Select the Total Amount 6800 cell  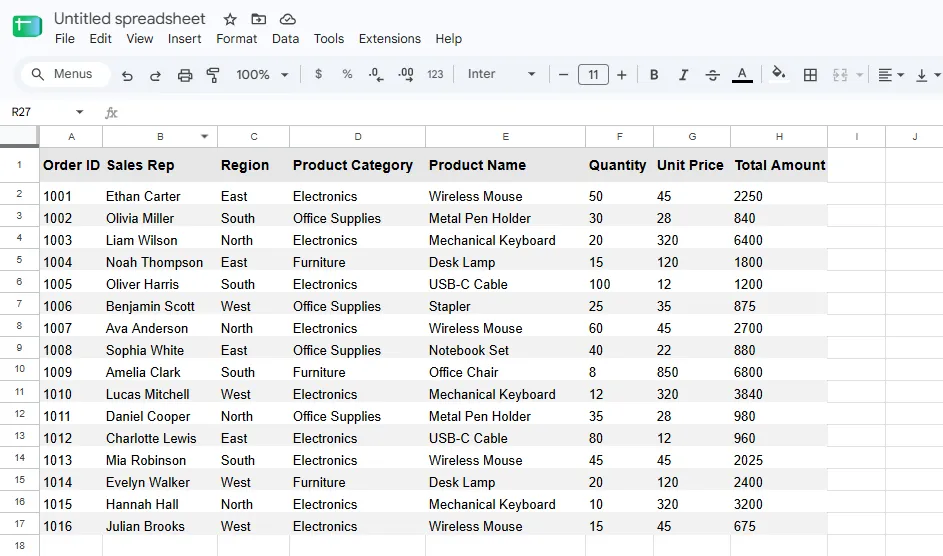[779, 372]
